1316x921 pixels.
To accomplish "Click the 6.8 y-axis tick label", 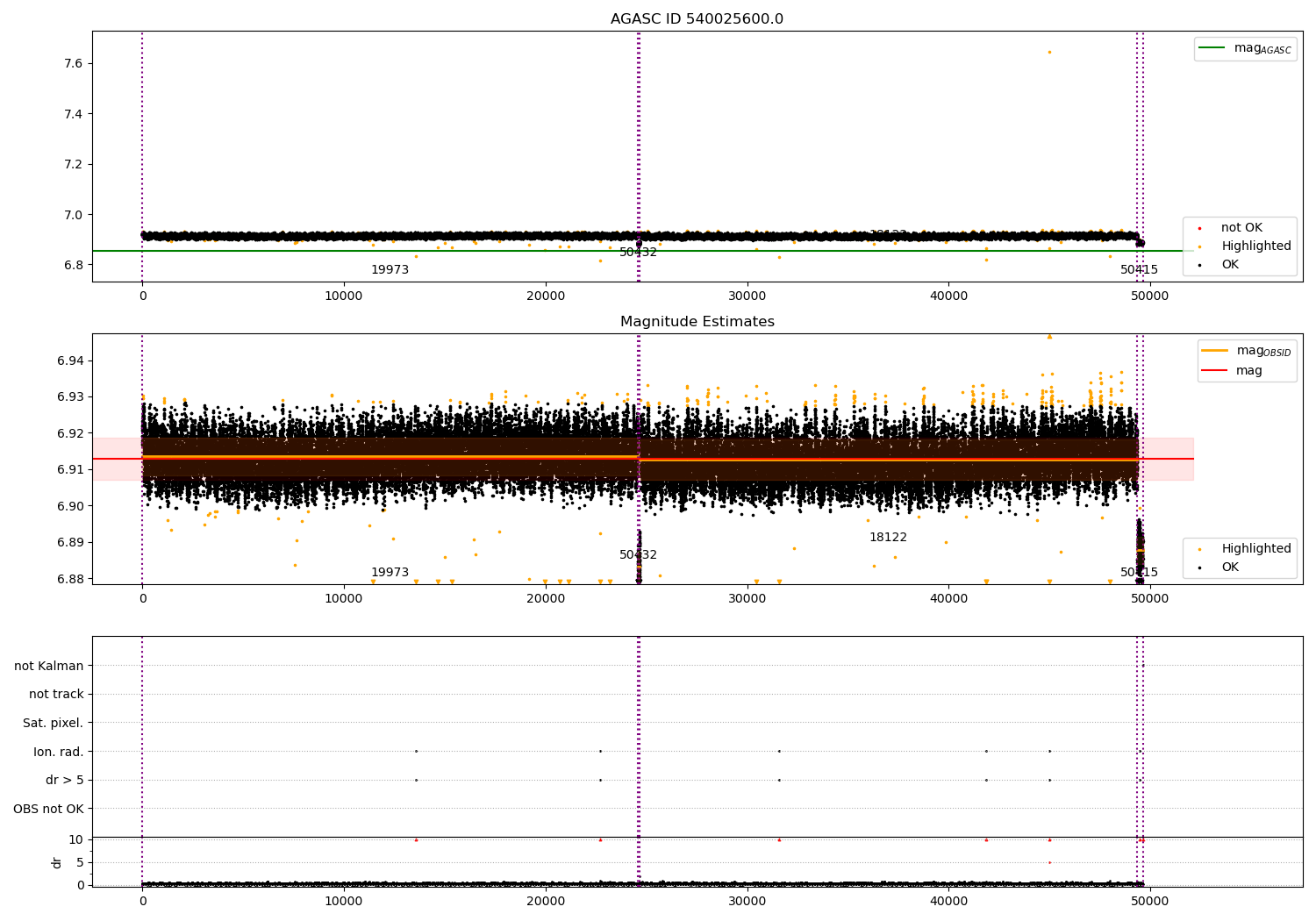I will click(74, 265).
